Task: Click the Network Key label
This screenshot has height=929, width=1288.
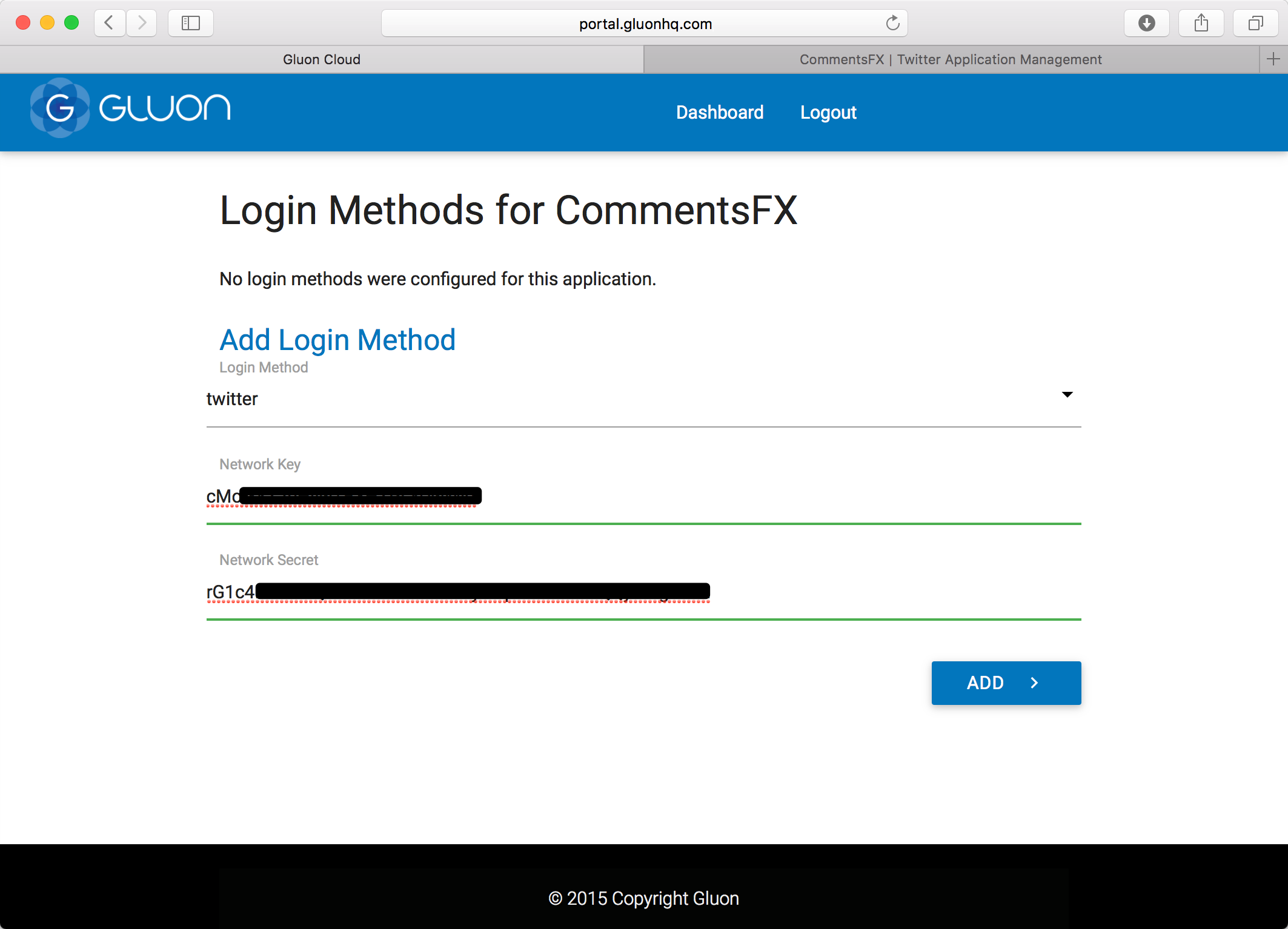Action: [260, 464]
